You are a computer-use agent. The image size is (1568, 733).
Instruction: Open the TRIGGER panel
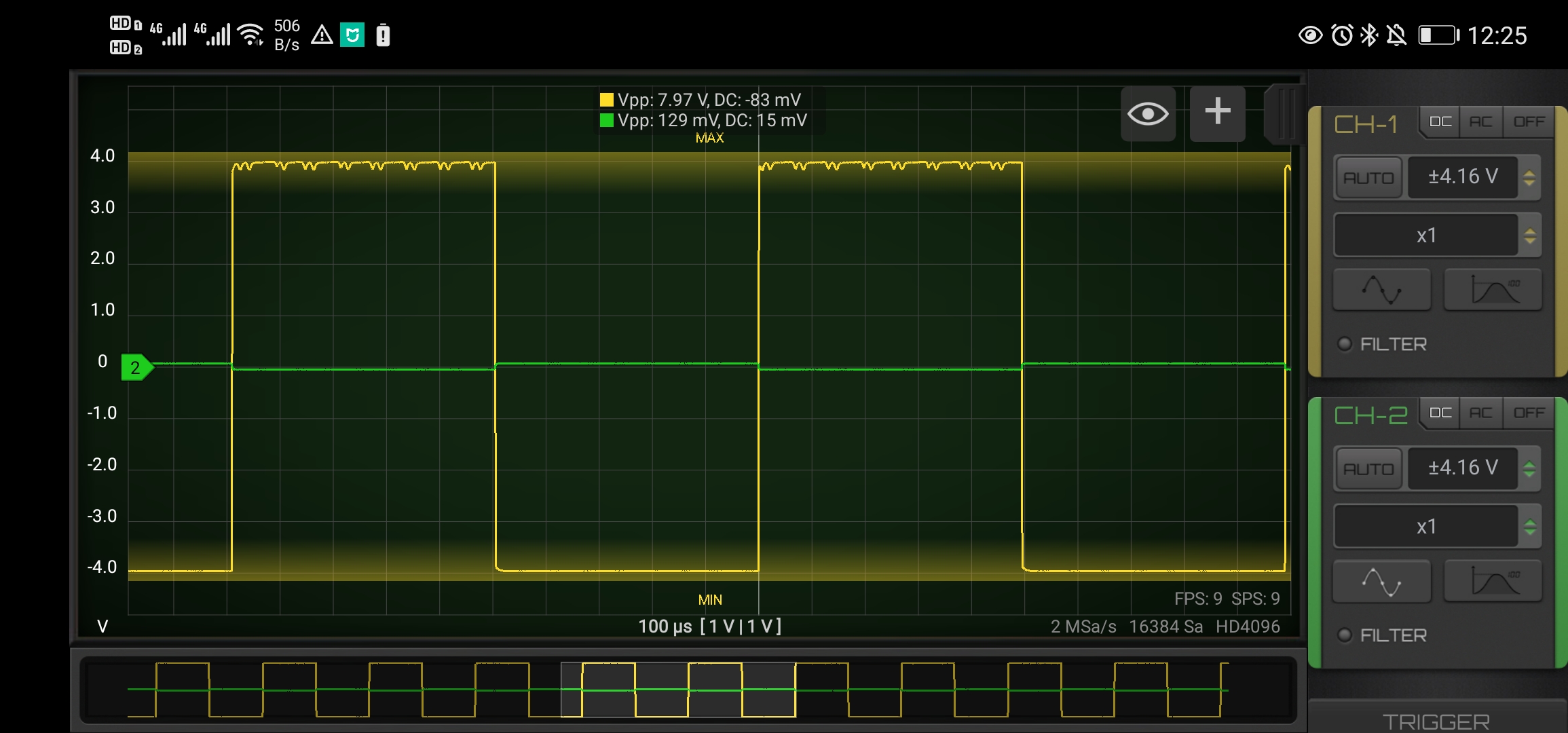tap(1436, 721)
